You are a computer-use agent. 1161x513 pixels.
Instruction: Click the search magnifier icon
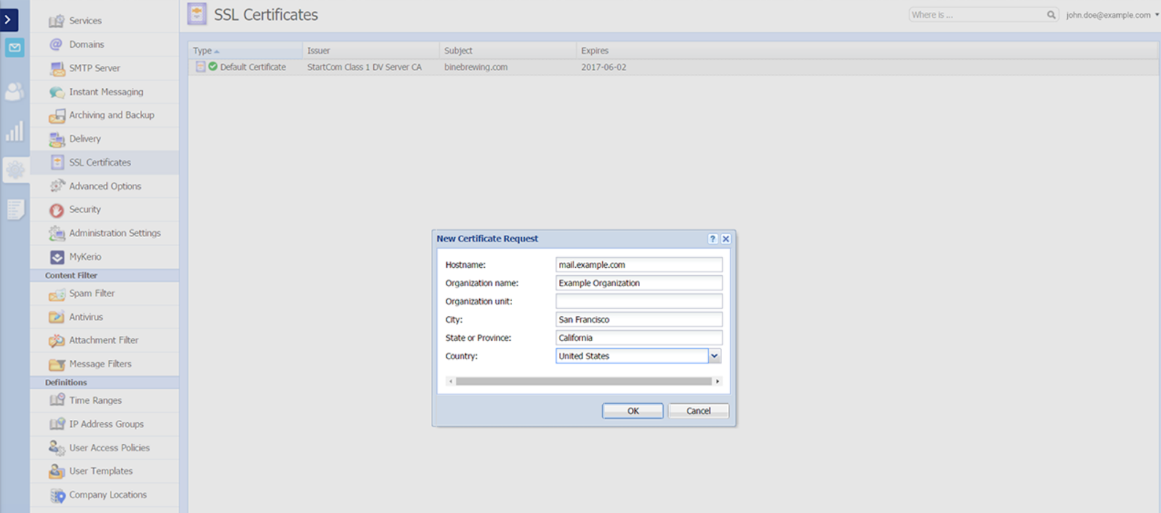pos(1051,15)
